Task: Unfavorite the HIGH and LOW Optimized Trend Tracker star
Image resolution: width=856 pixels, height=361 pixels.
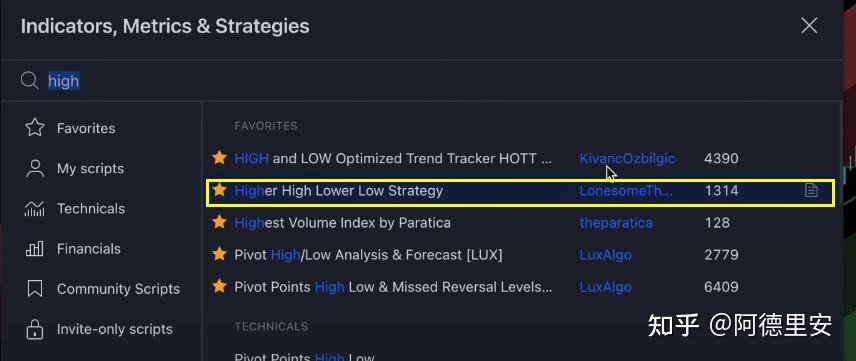Action: 219,158
